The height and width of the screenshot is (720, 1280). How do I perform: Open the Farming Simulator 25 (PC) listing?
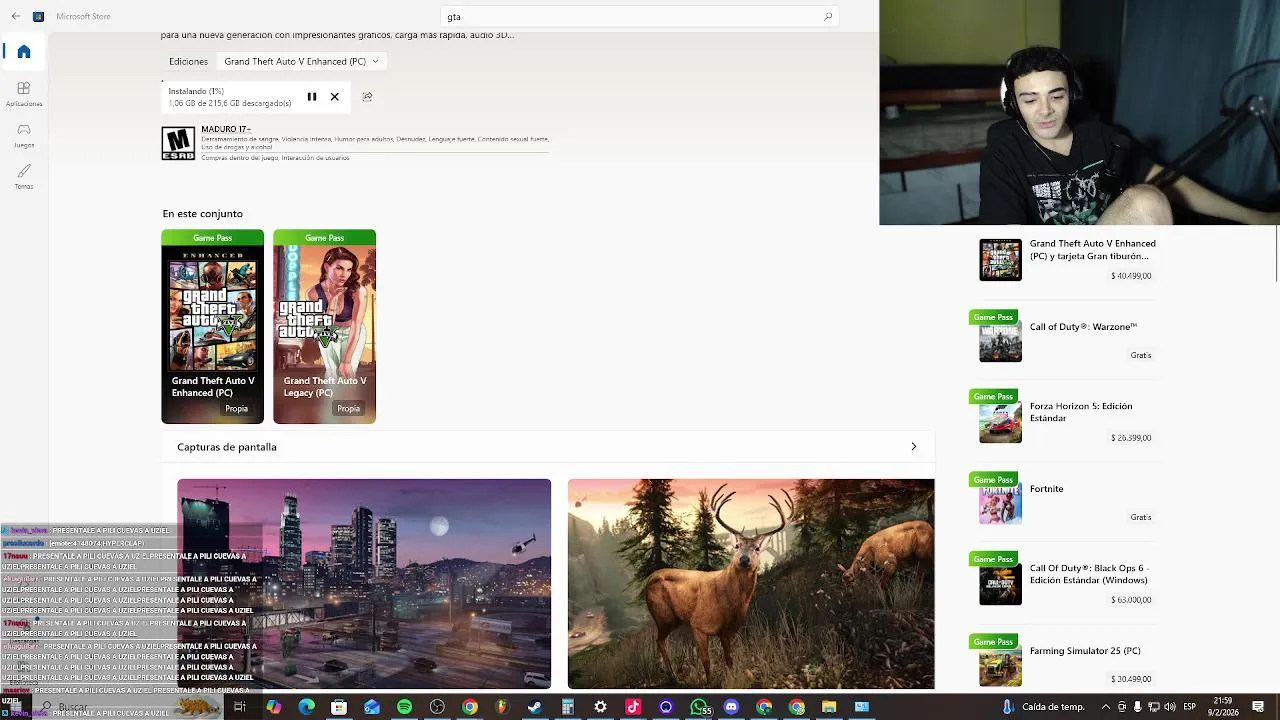[x=1068, y=661]
